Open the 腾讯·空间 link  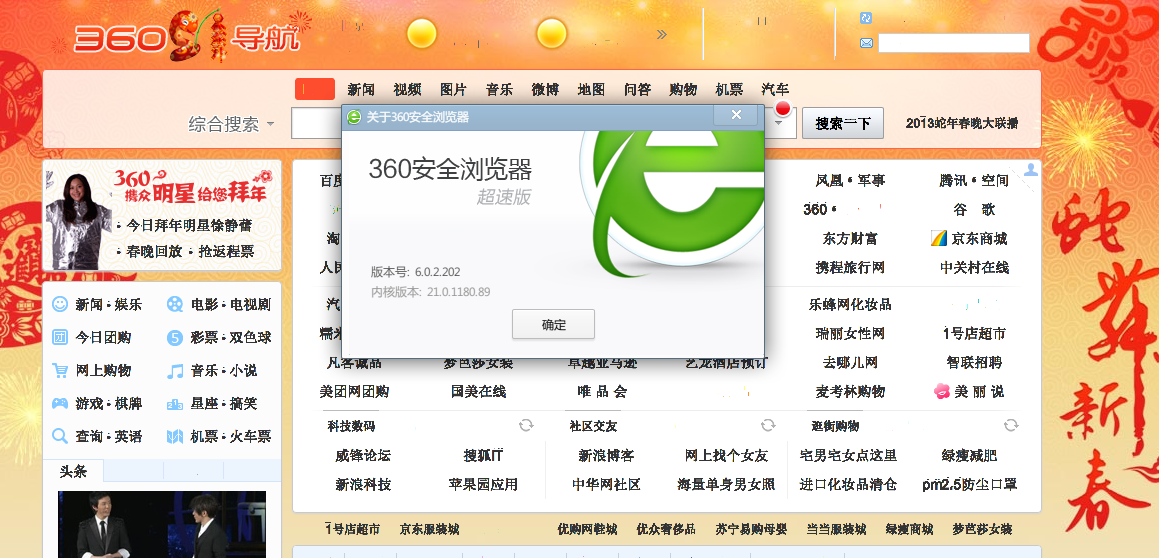pyautogui.click(x=973, y=180)
